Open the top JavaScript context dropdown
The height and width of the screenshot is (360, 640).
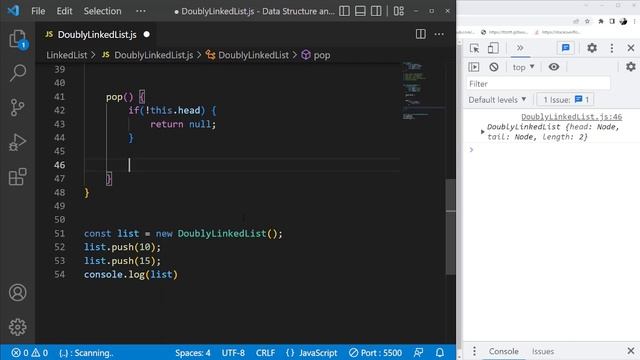(523, 67)
